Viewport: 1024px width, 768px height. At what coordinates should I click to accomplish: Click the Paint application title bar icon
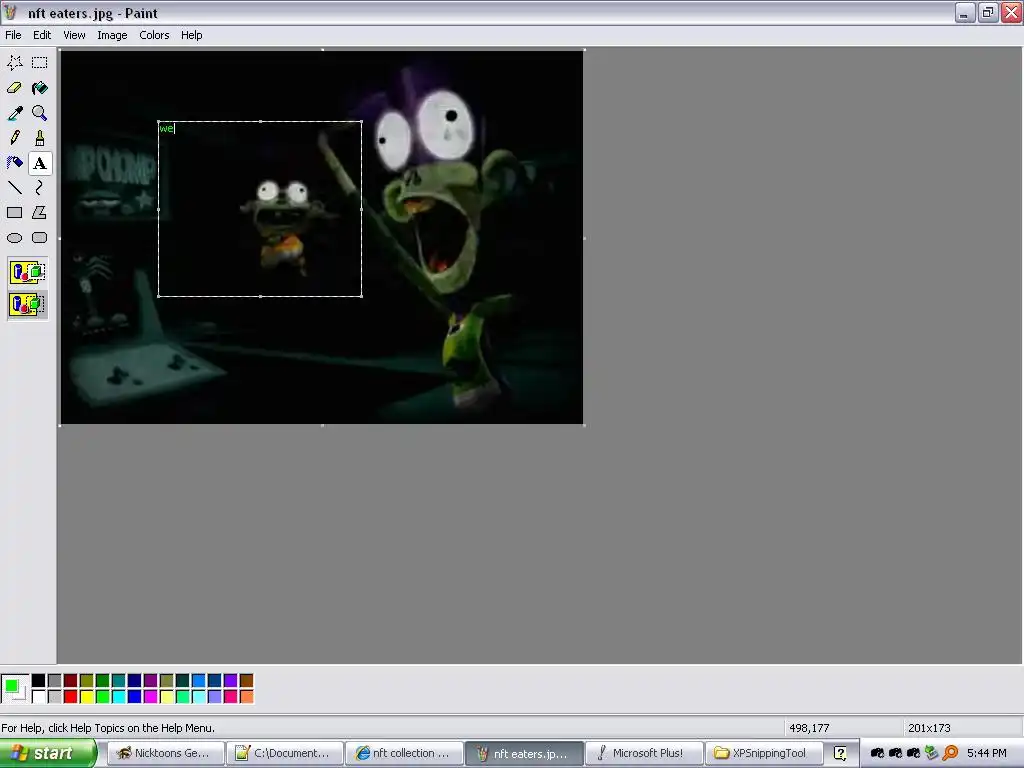(10, 12)
